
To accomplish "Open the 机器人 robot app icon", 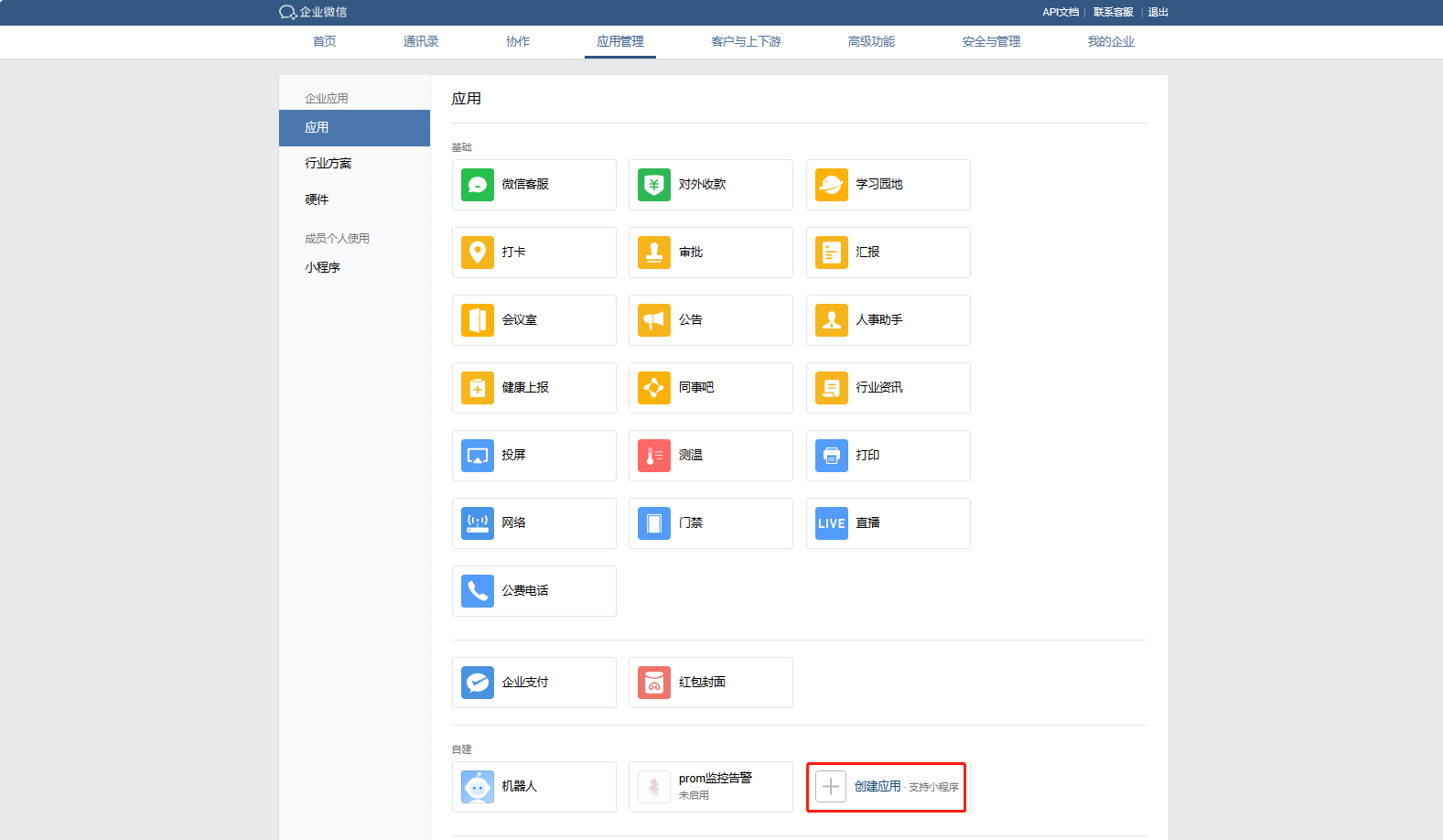I will click(478, 787).
